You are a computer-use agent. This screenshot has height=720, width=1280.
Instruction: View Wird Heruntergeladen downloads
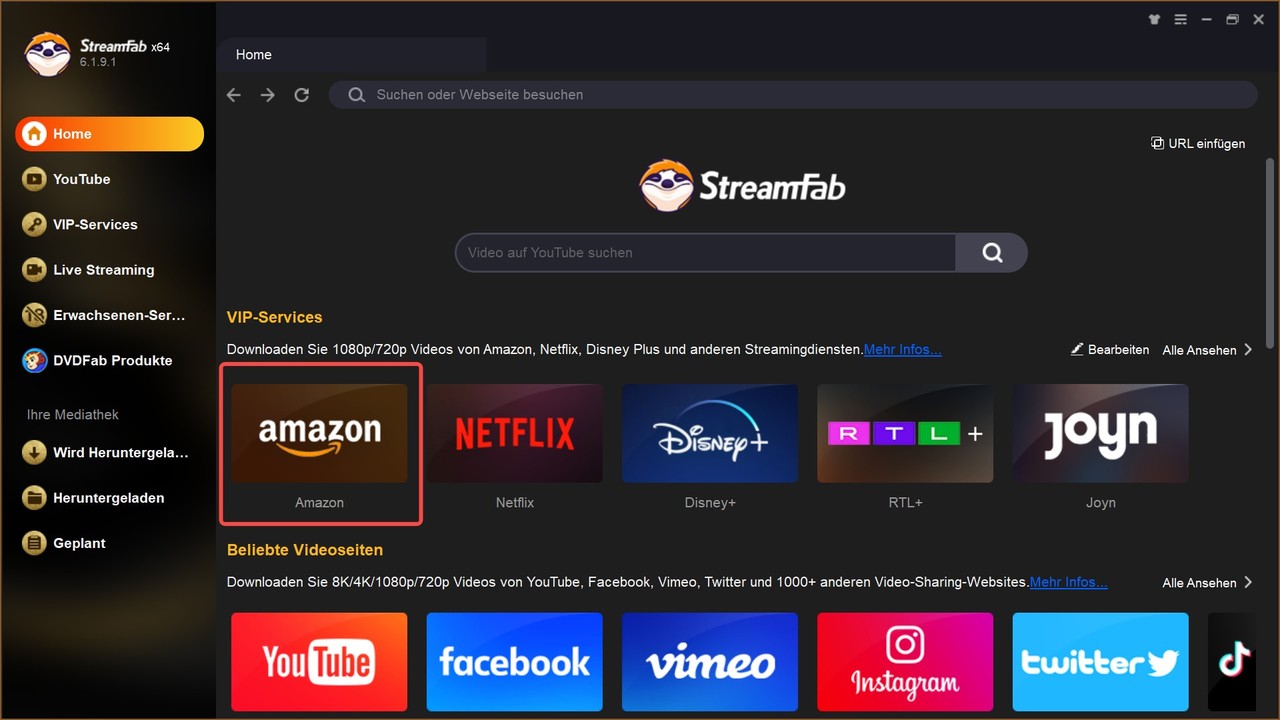pyautogui.click(x=108, y=452)
